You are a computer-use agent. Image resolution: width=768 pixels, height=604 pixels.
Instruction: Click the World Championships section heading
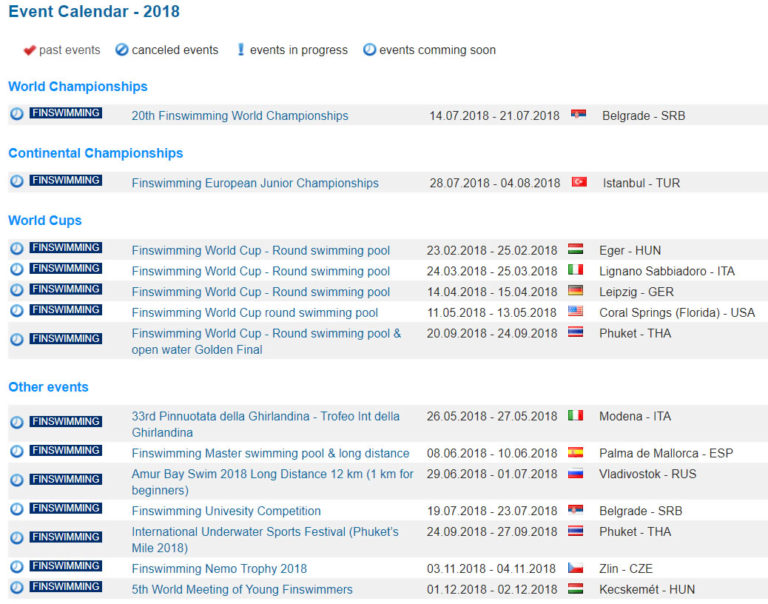(78, 87)
